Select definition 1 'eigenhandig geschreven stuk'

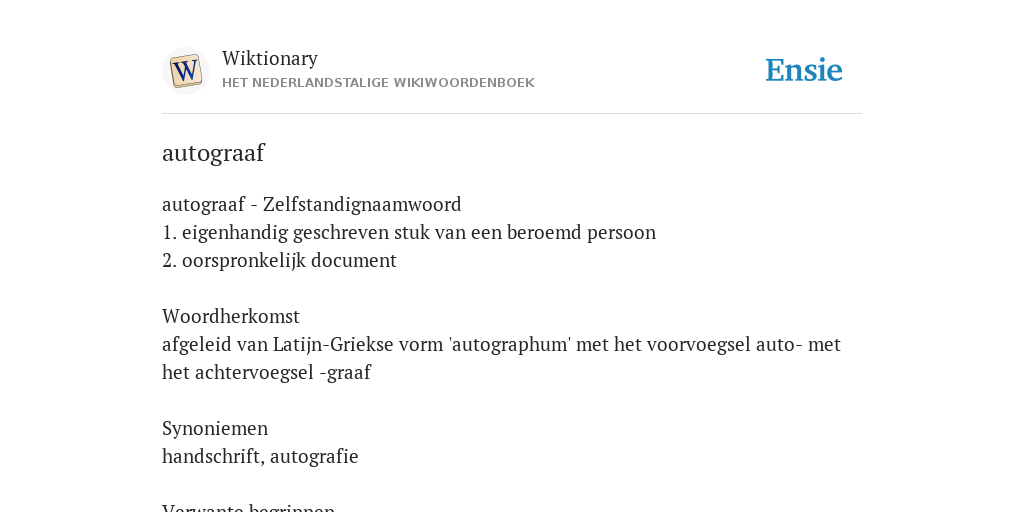[409, 232]
